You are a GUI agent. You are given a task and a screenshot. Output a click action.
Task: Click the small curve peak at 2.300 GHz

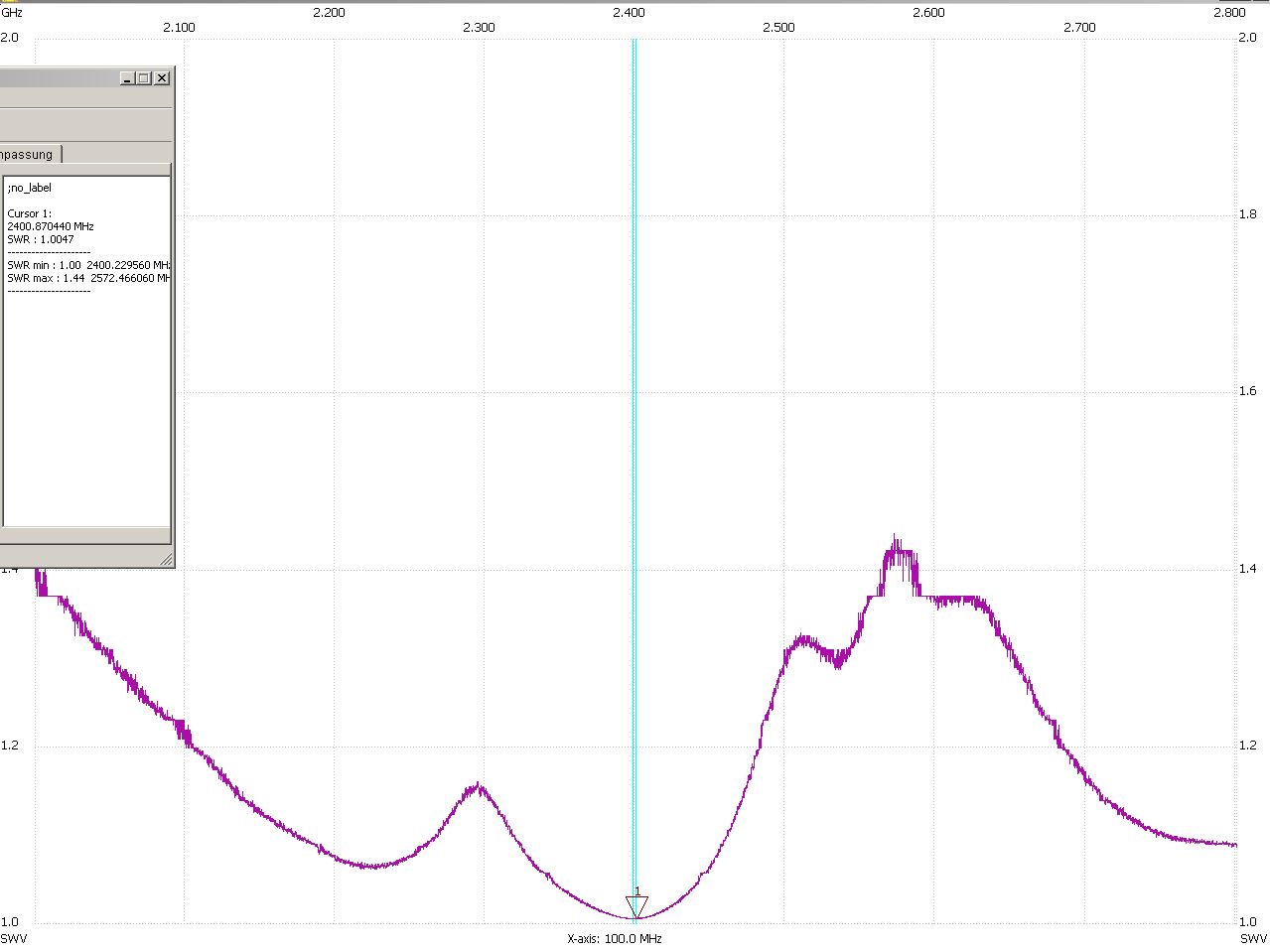(x=480, y=787)
